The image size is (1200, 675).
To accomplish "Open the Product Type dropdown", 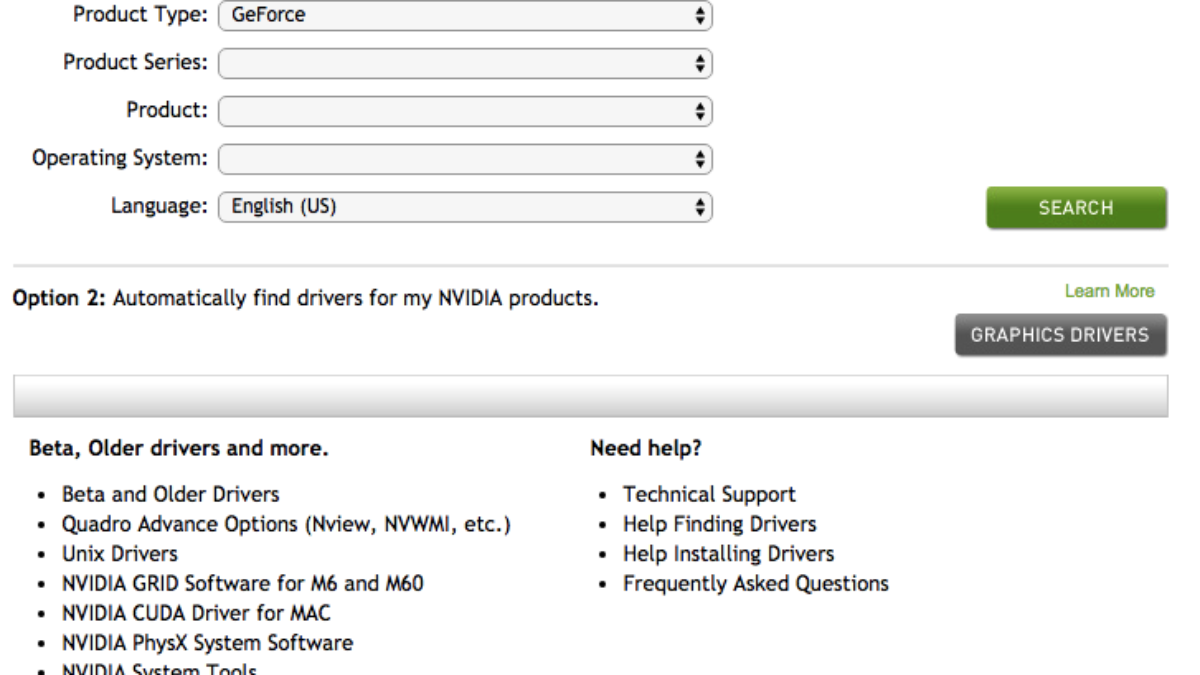I will point(464,16).
